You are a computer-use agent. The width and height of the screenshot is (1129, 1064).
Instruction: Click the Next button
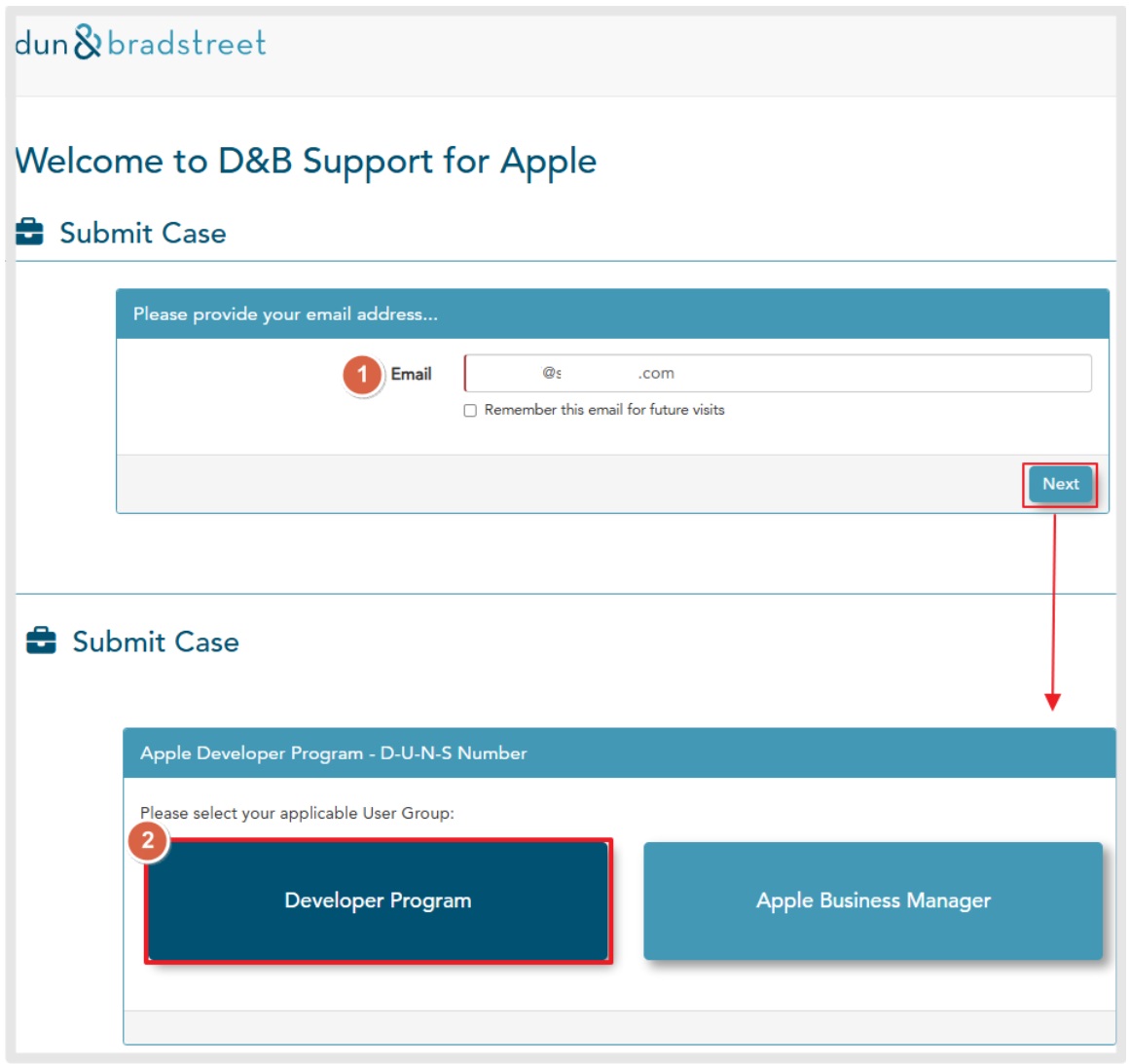(1060, 484)
